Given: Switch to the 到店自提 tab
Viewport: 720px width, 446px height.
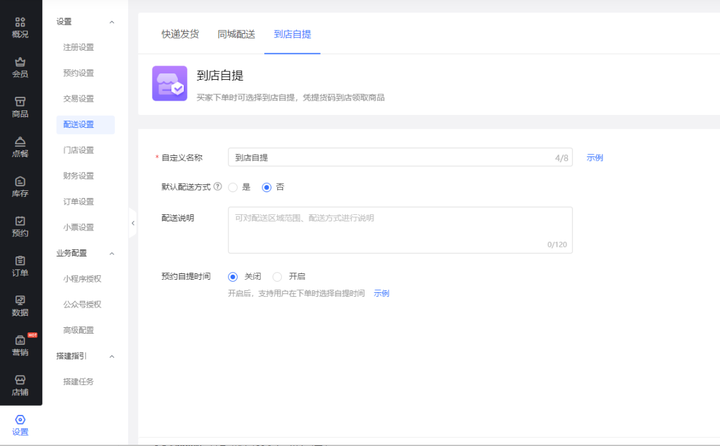Looking at the screenshot, I should [292, 34].
